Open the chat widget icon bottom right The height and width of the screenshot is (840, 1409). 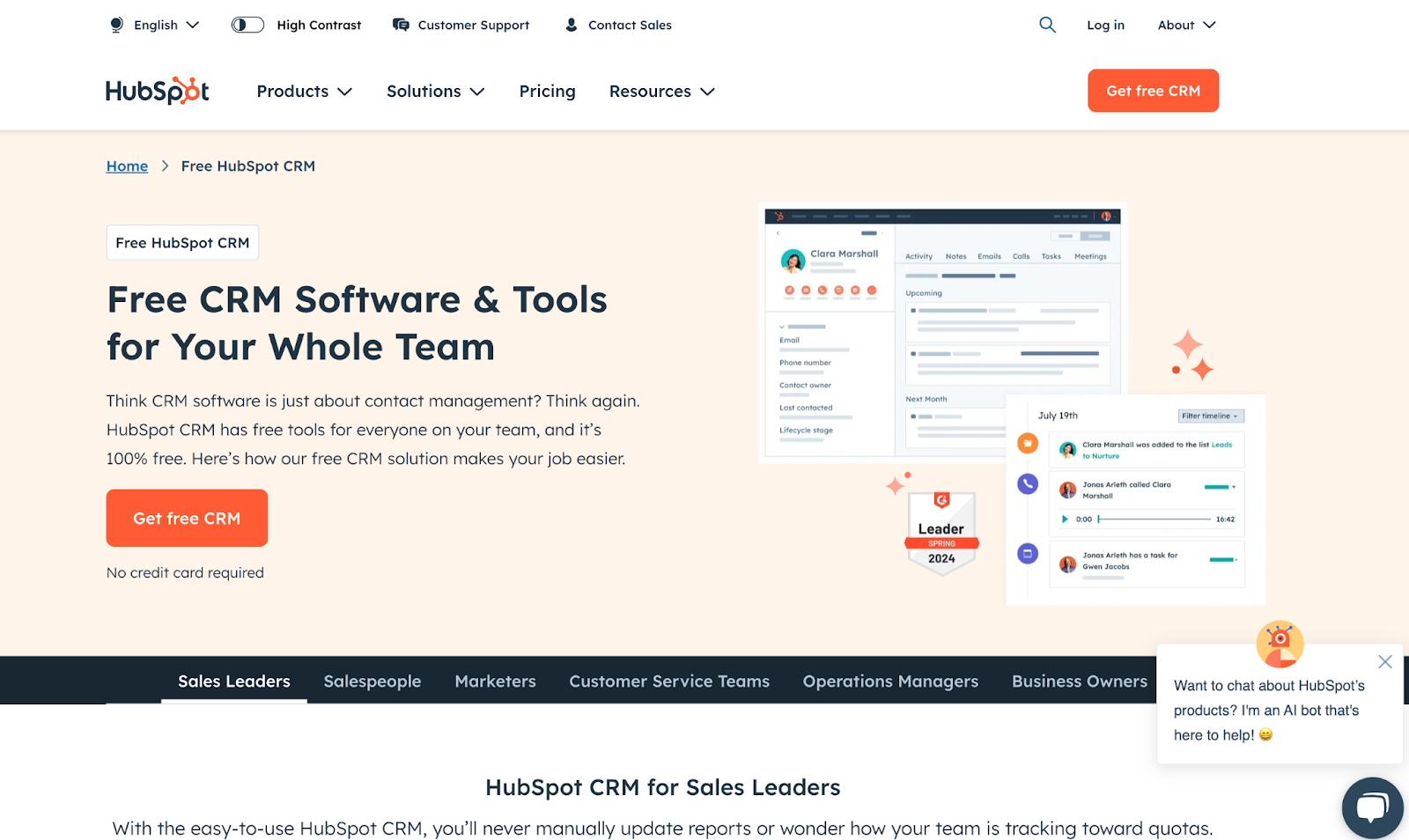[x=1371, y=807]
